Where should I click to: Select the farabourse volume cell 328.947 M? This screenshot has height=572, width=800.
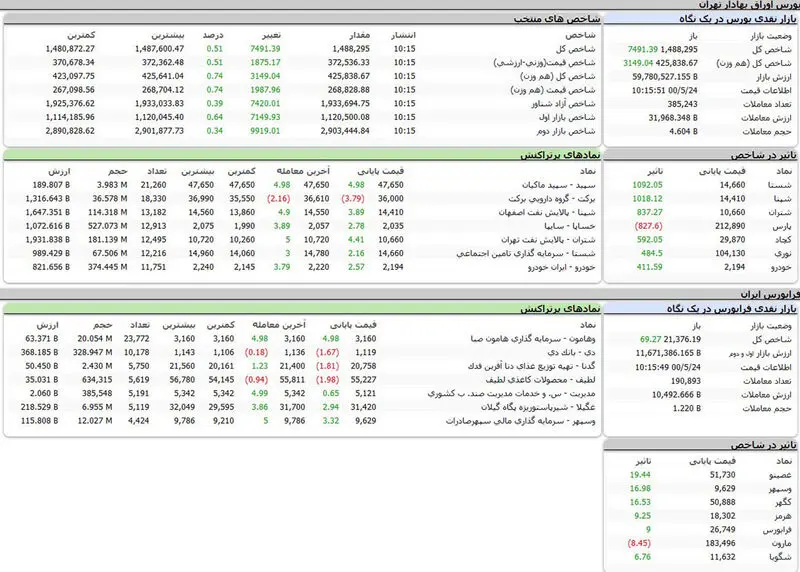[x=92, y=353]
